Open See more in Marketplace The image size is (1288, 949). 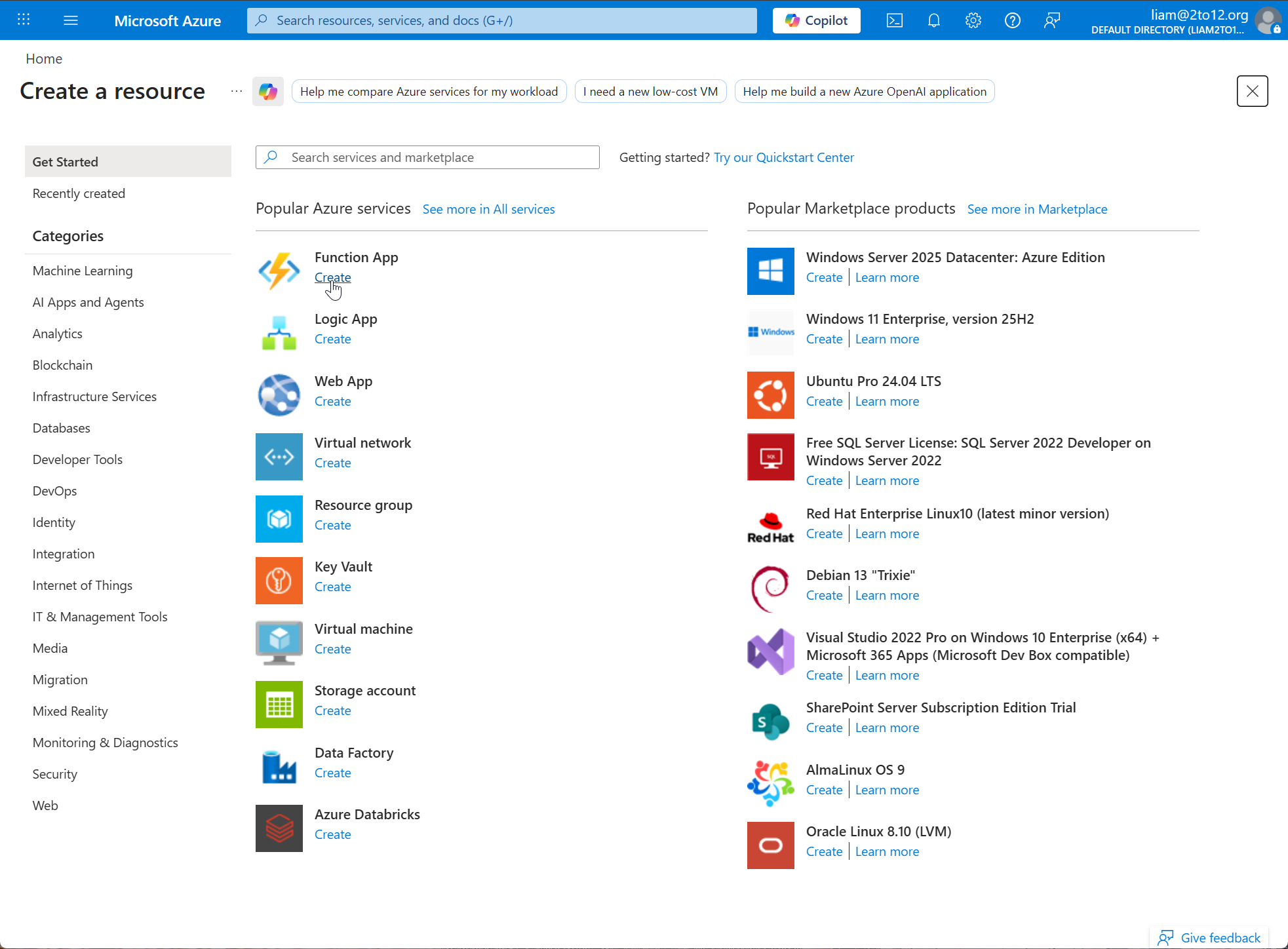point(1037,209)
